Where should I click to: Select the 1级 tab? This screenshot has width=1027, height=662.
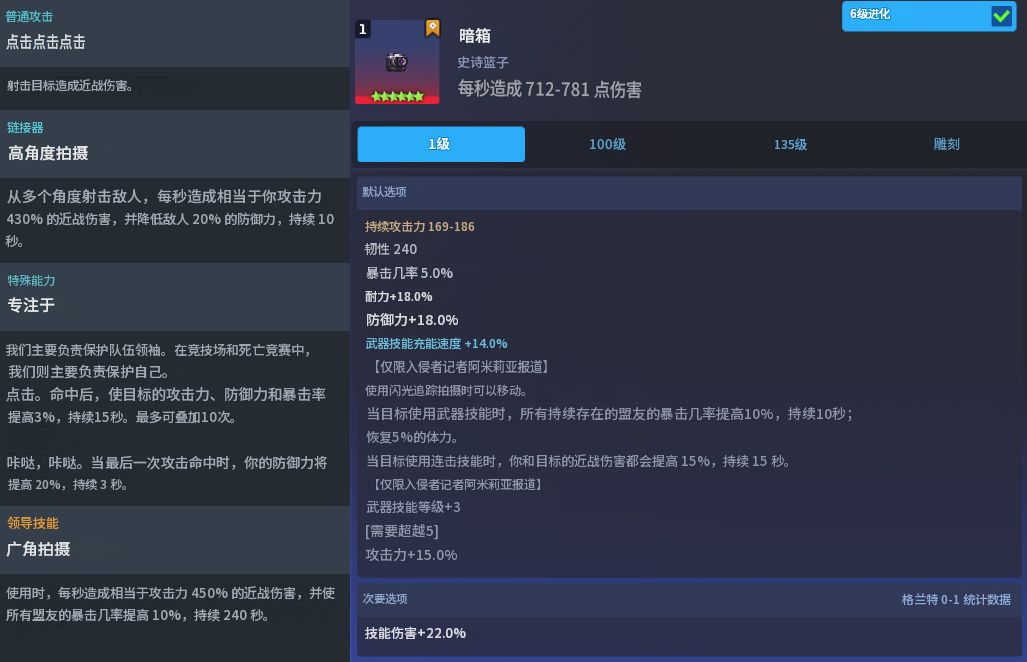point(441,144)
